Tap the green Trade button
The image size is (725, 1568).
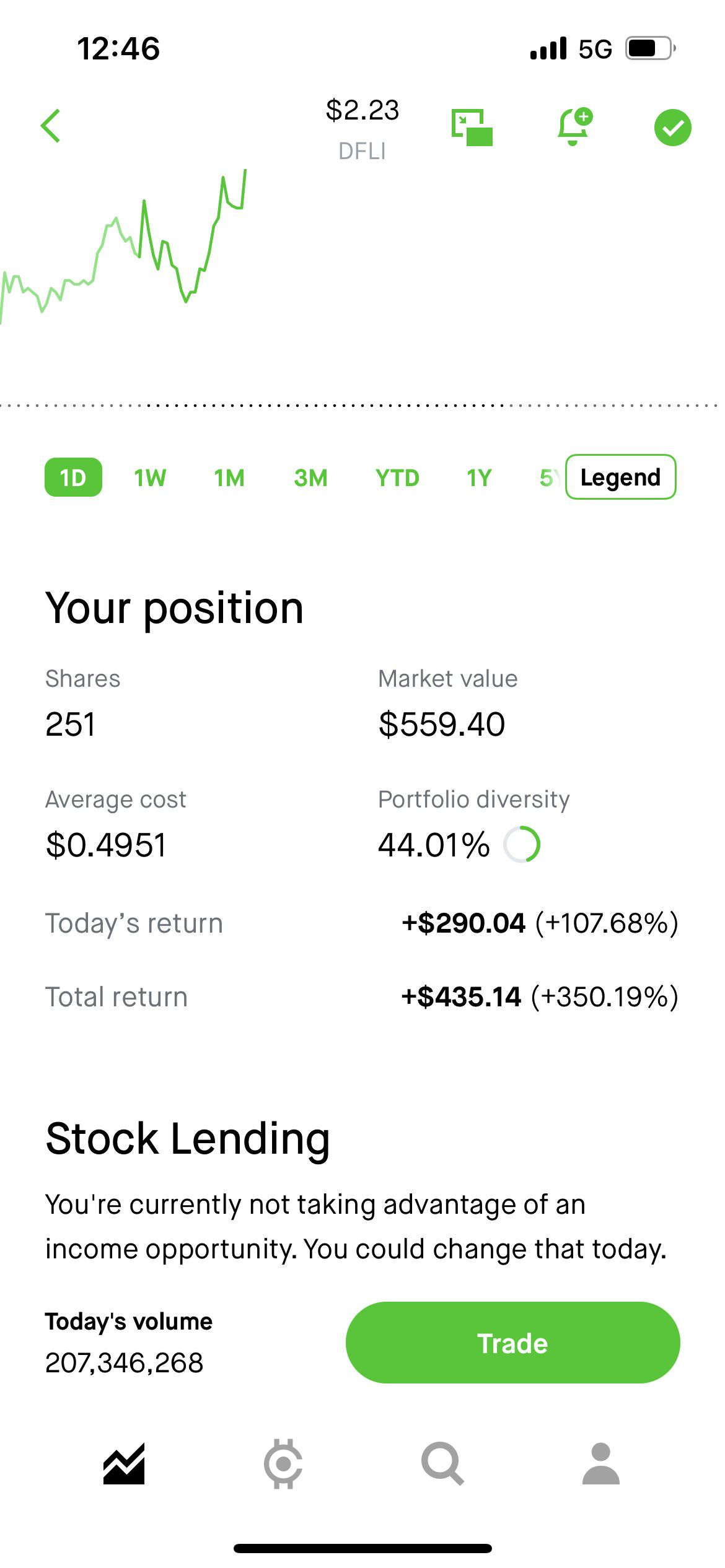click(x=512, y=1343)
